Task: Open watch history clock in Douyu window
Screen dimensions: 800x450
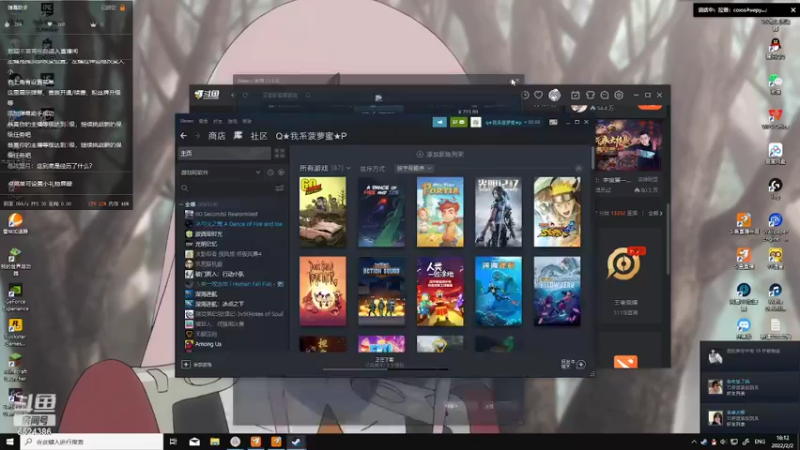Action: pos(524,95)
